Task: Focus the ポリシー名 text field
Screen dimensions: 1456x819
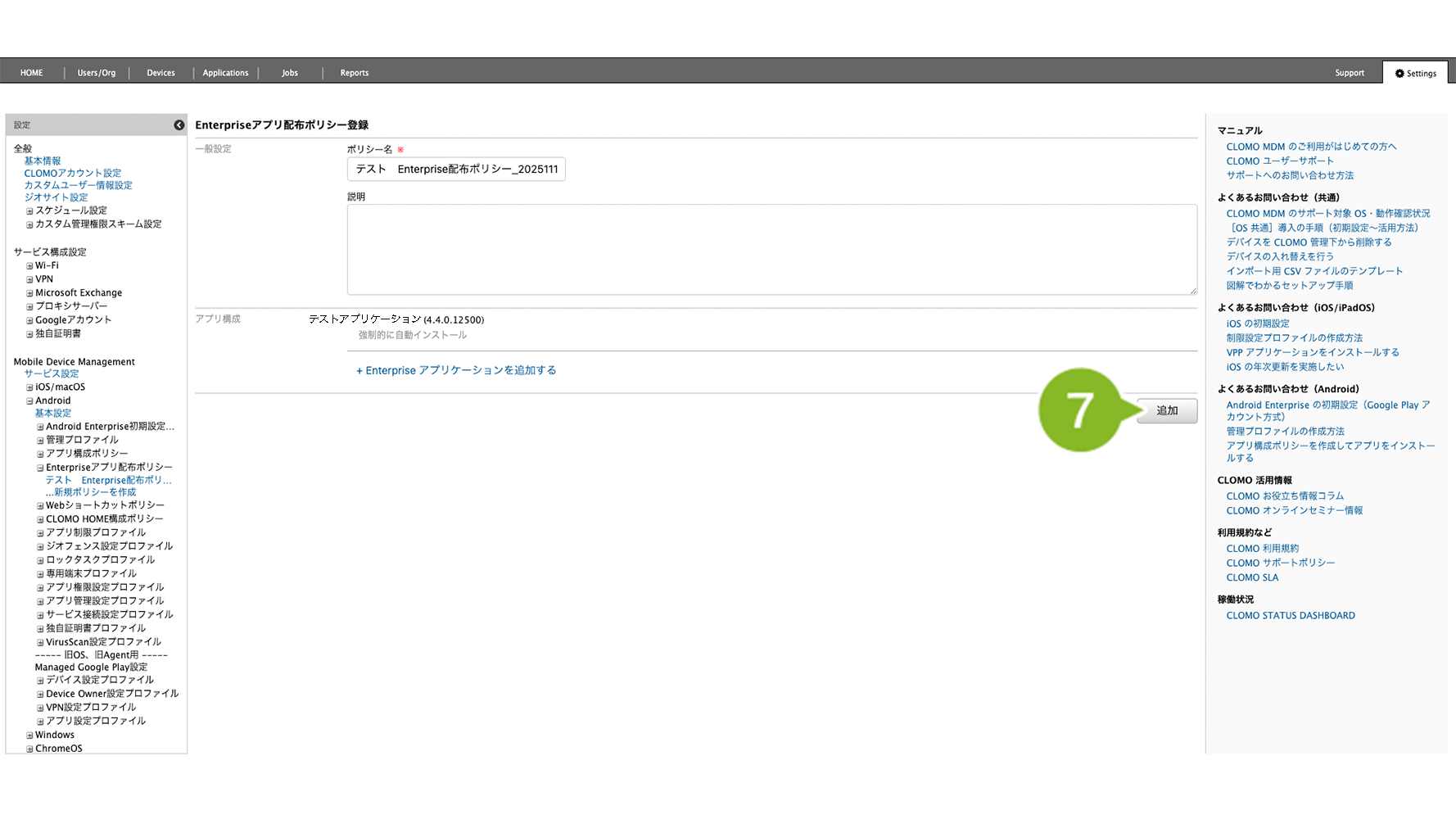Action: tap(456, 170)
